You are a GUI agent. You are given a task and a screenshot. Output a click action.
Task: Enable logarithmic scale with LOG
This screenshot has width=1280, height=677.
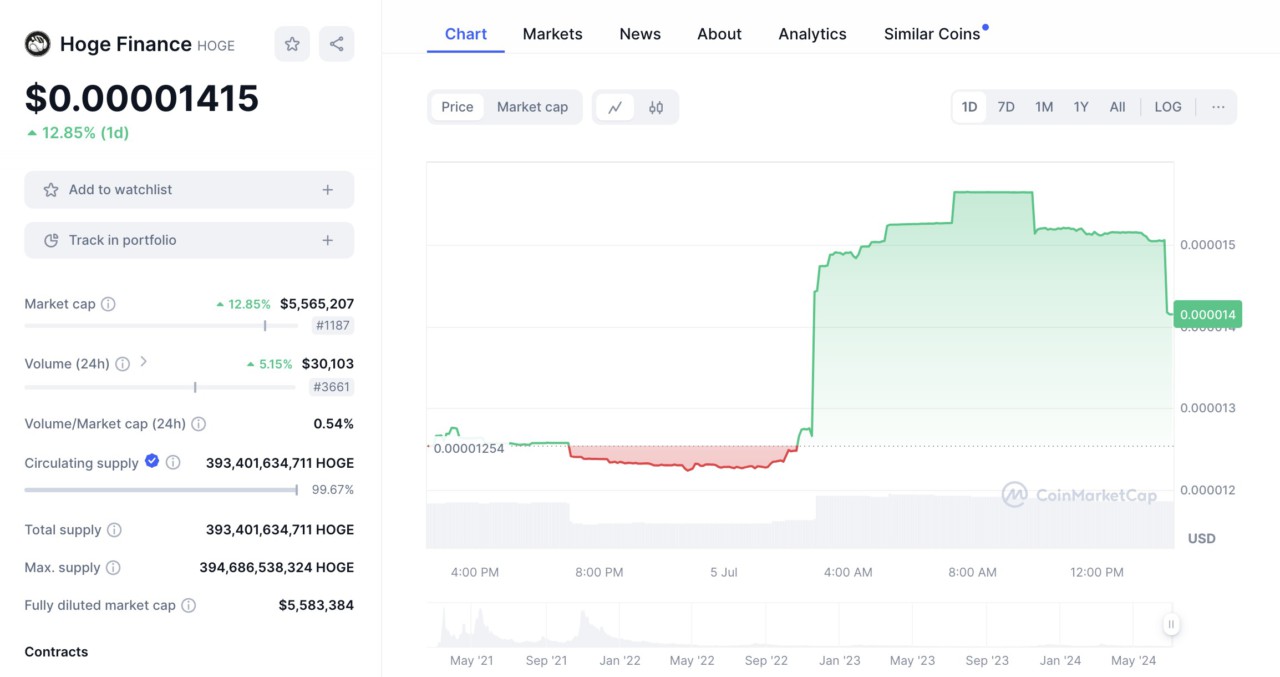point(1167,106)
